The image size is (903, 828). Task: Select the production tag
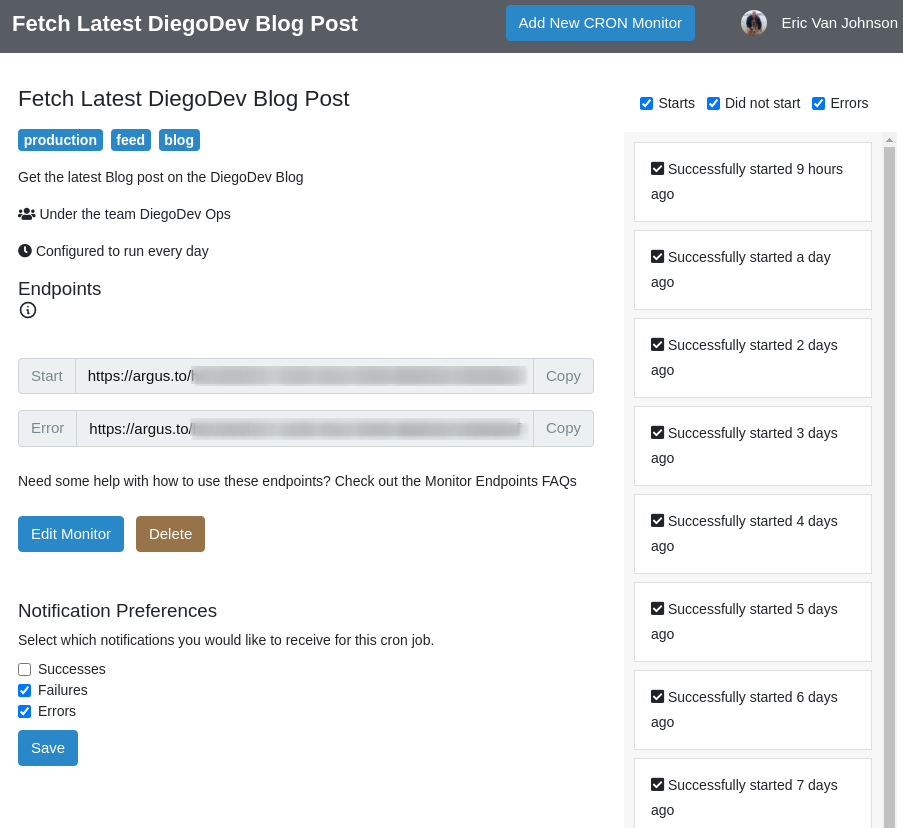60,140
